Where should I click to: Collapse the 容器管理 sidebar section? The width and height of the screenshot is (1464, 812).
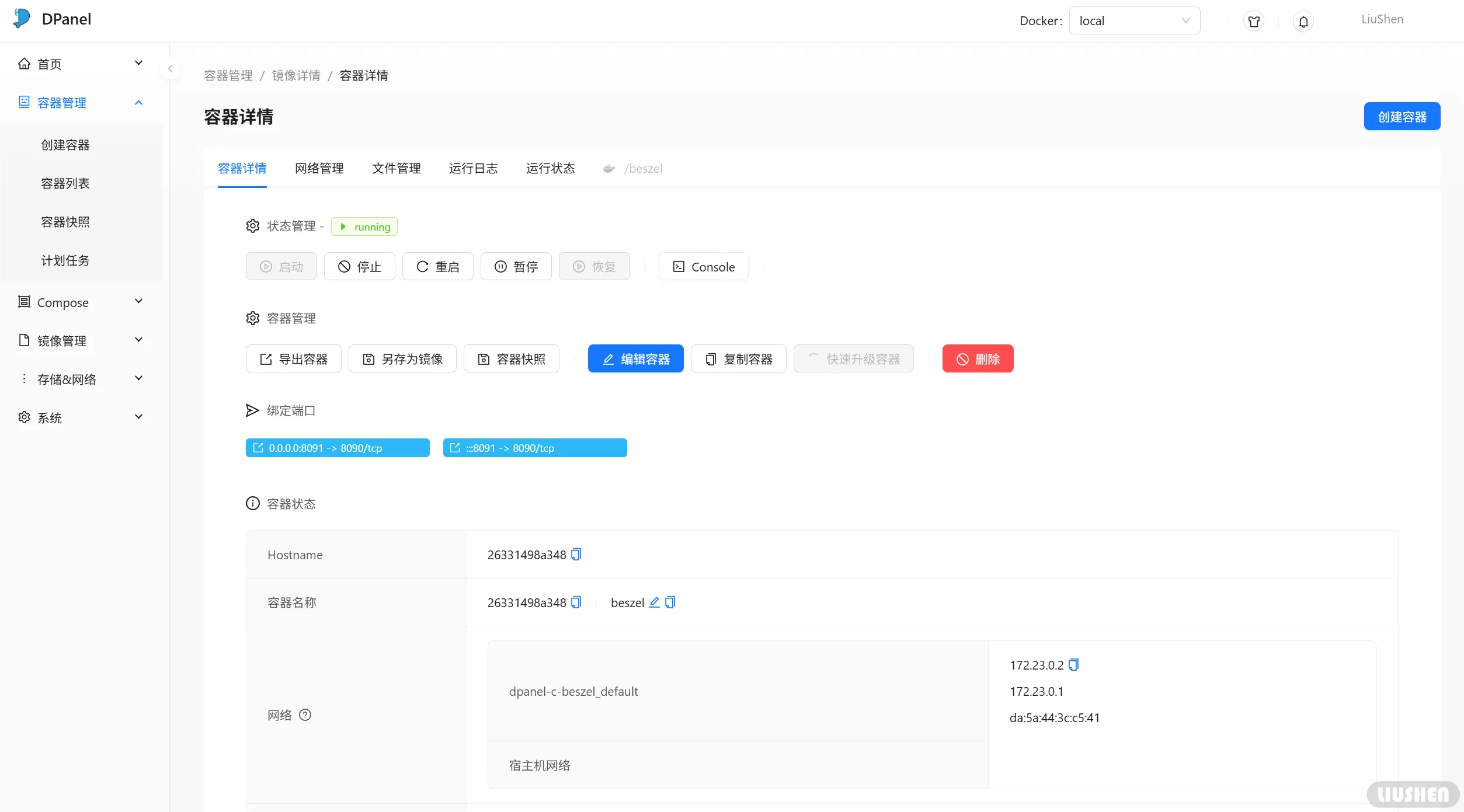pos(81,103)
